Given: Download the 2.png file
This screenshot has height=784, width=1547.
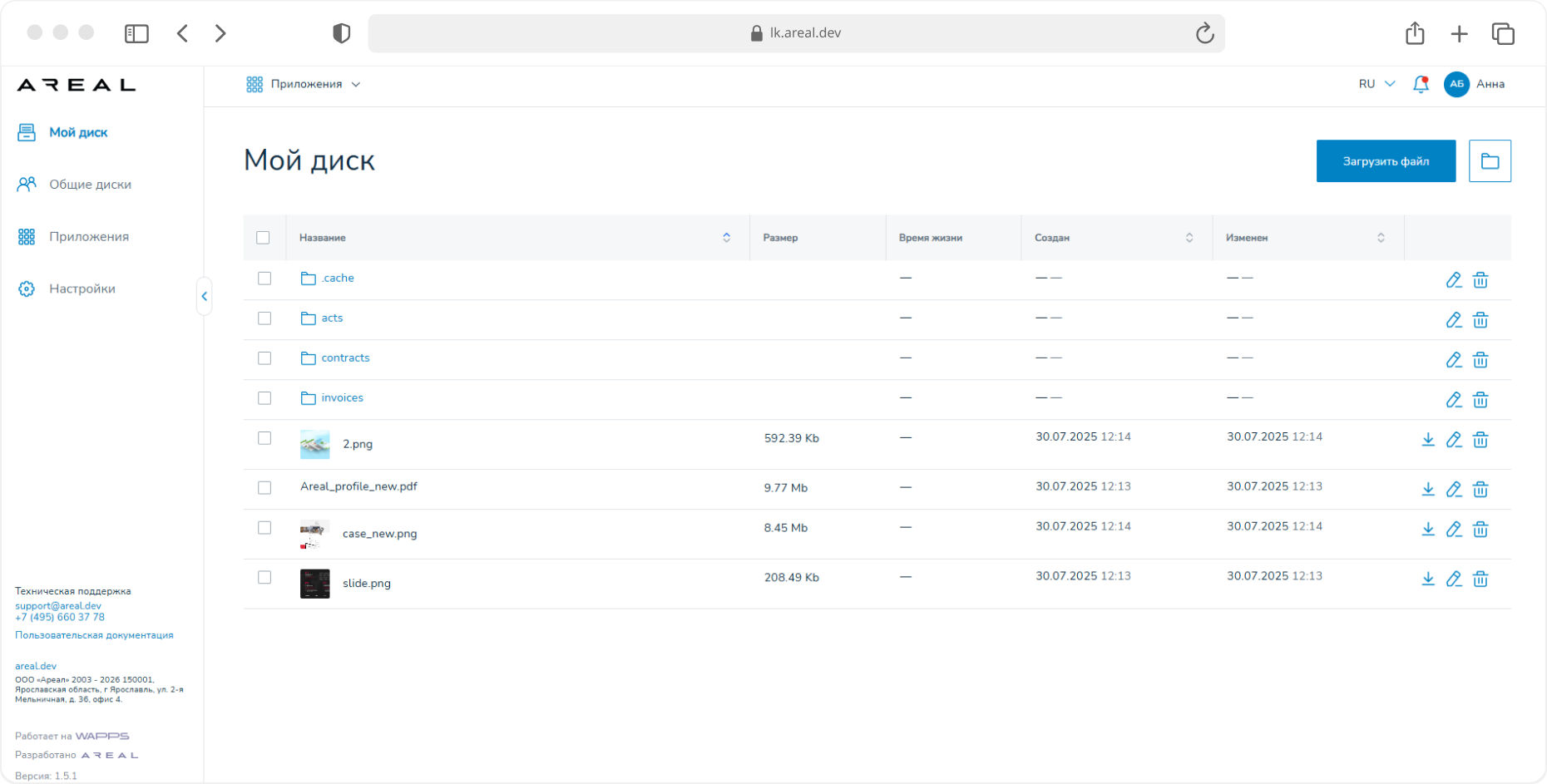Looking at the screenshot, I should pos(1428,440).
